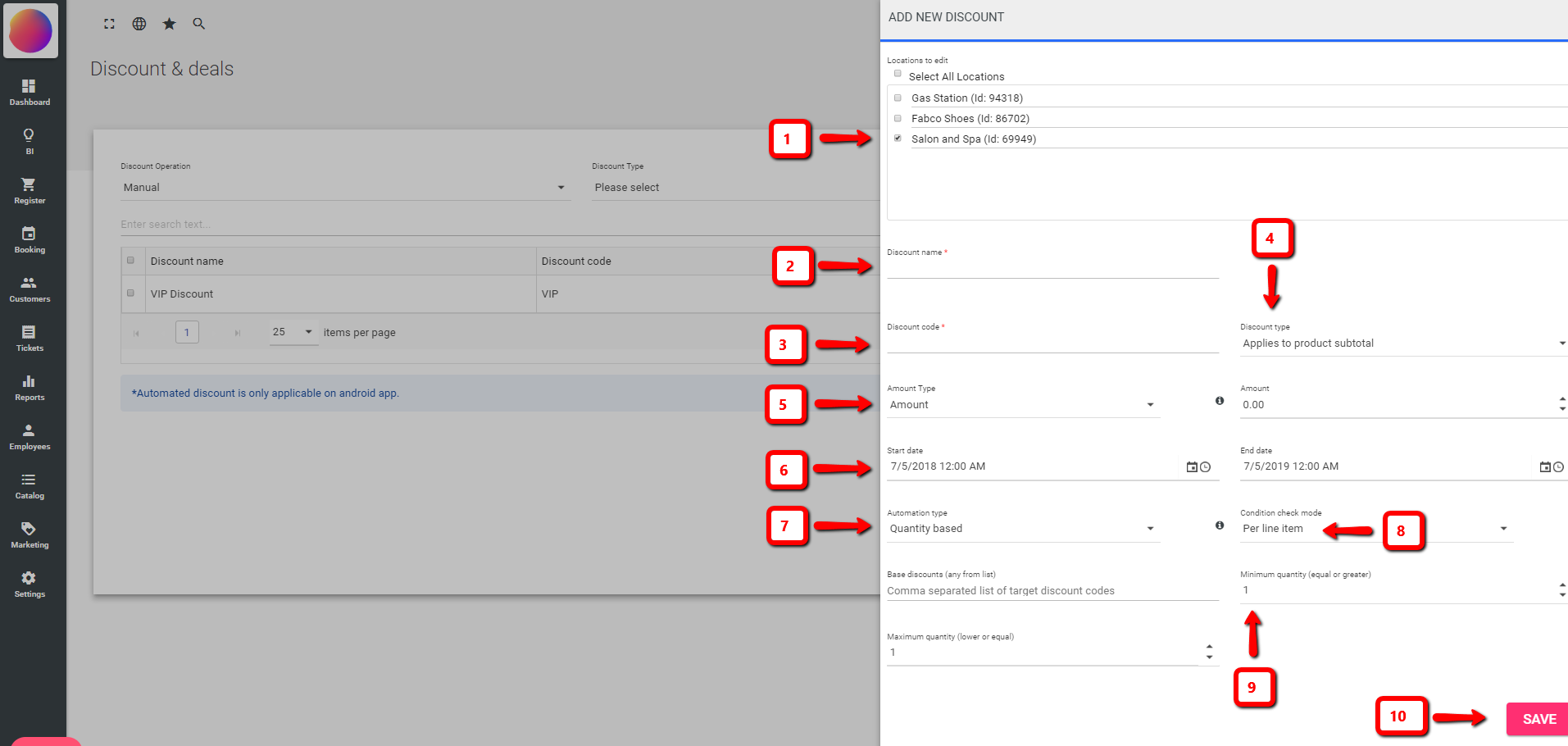The image size is (1568, 746).
Task: Open Start date calendar picker icon
Action: coord(1192,466)
